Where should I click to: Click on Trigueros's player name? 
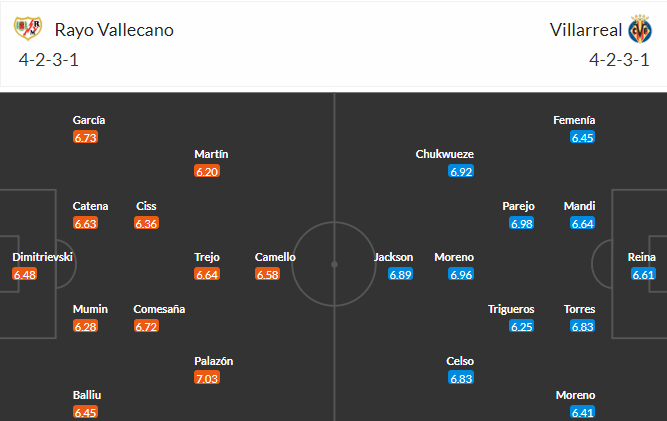click(511, 309)
